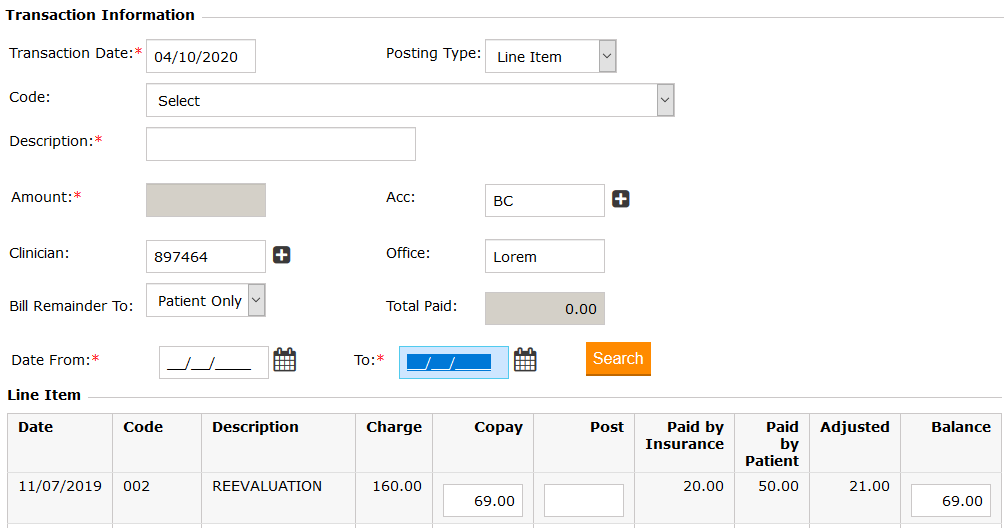Click the Date From input field
The height and width of the screenshot is (528, 1008).
(x=213, y=363)
